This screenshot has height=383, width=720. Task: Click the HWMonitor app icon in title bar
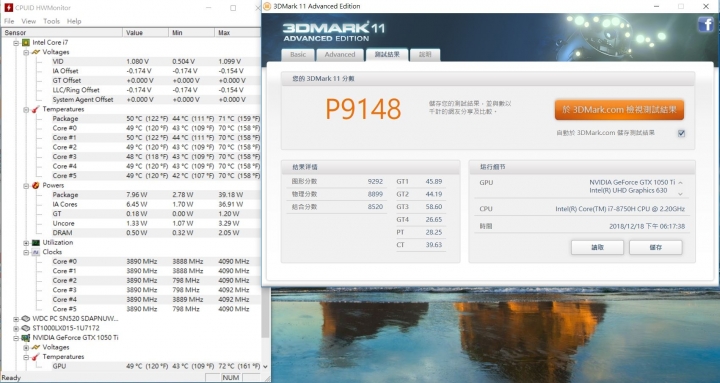pos(8,7)
